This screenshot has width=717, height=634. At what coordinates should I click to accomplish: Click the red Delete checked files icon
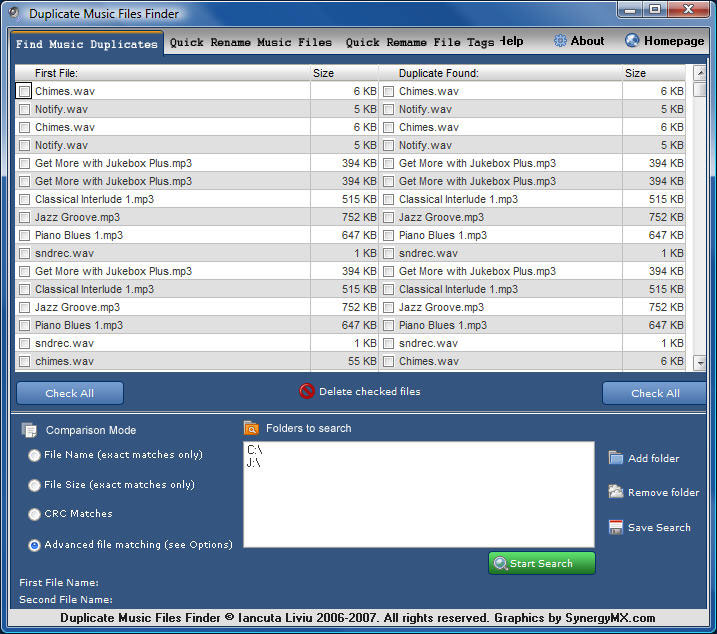pos(307,391)
